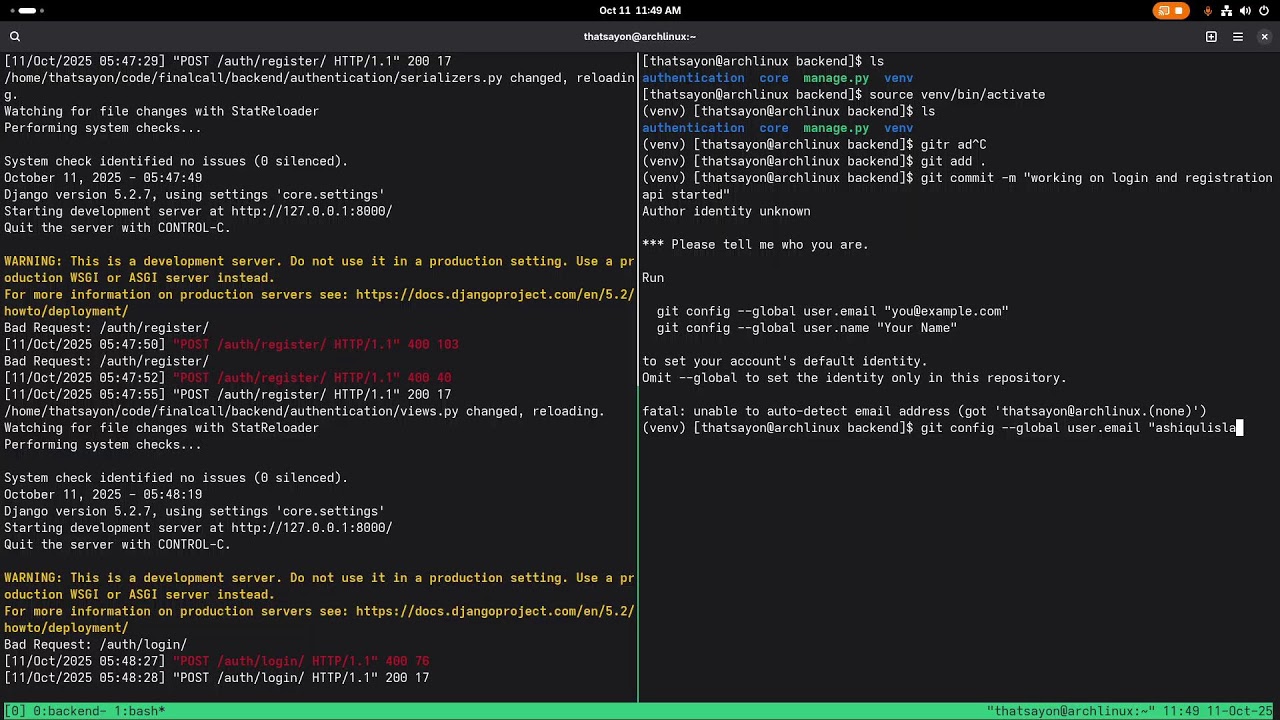The image size is (1280, 720).
Task: Open the docs.djangoproject.com link in first warning
Action: (x=495, y=295)
